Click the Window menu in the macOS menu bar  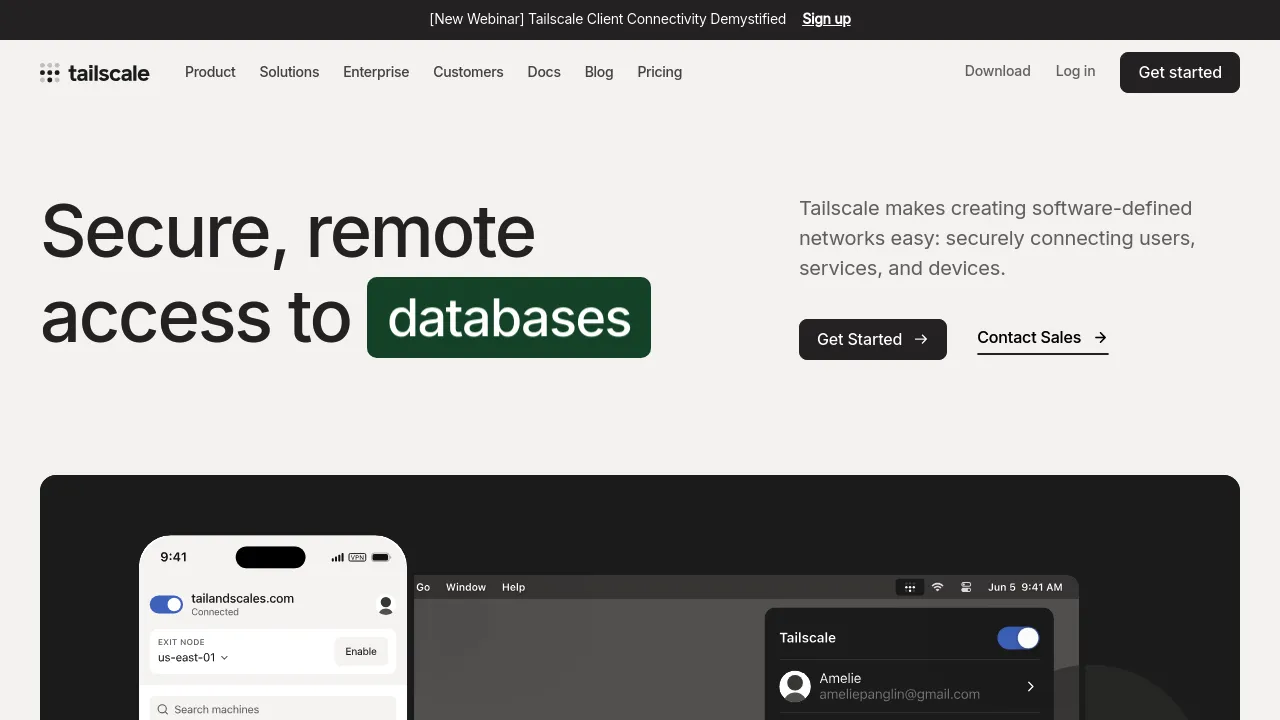click(466, 587)
